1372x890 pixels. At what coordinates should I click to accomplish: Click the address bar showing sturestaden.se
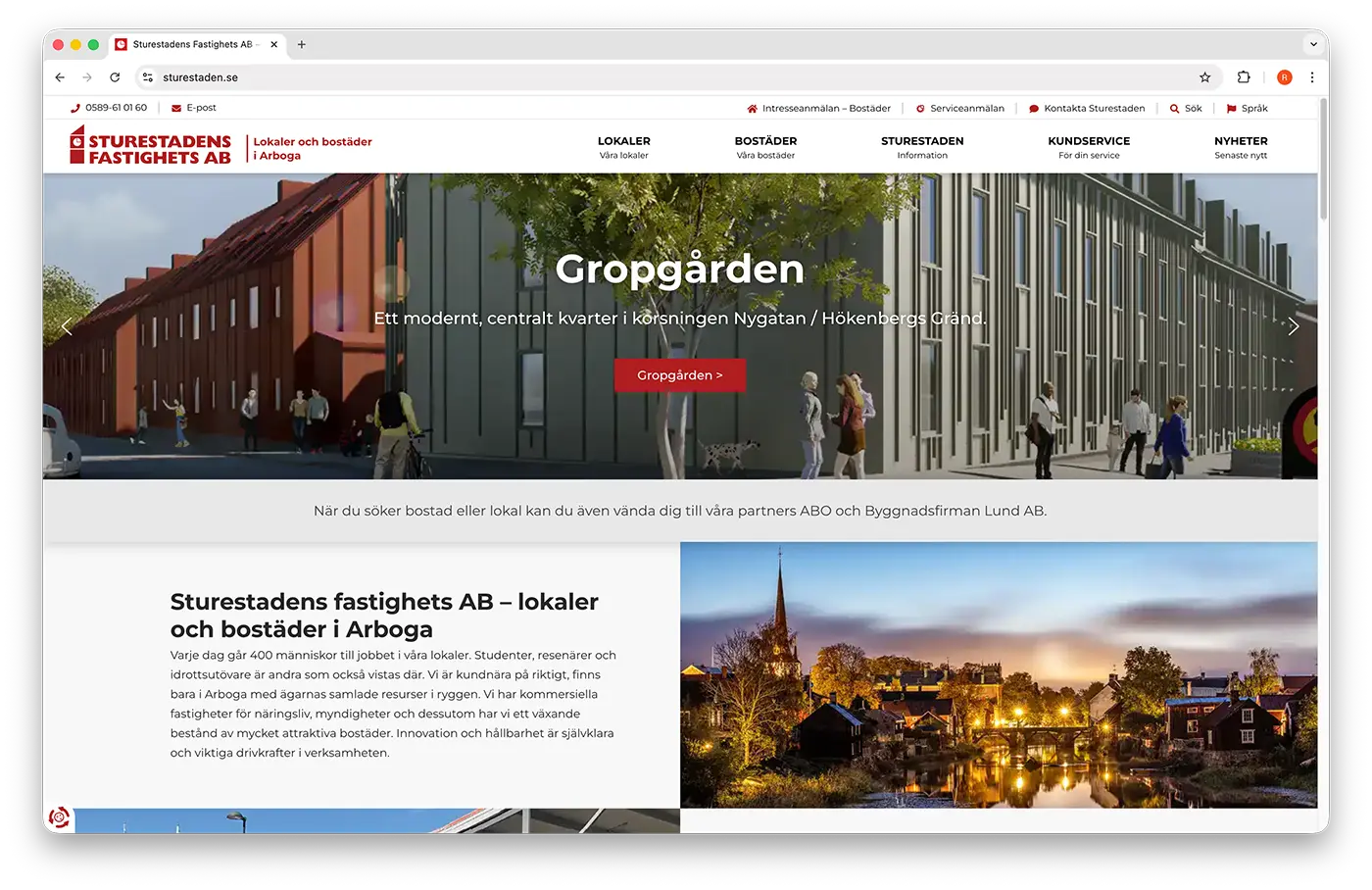coord(676,77)
